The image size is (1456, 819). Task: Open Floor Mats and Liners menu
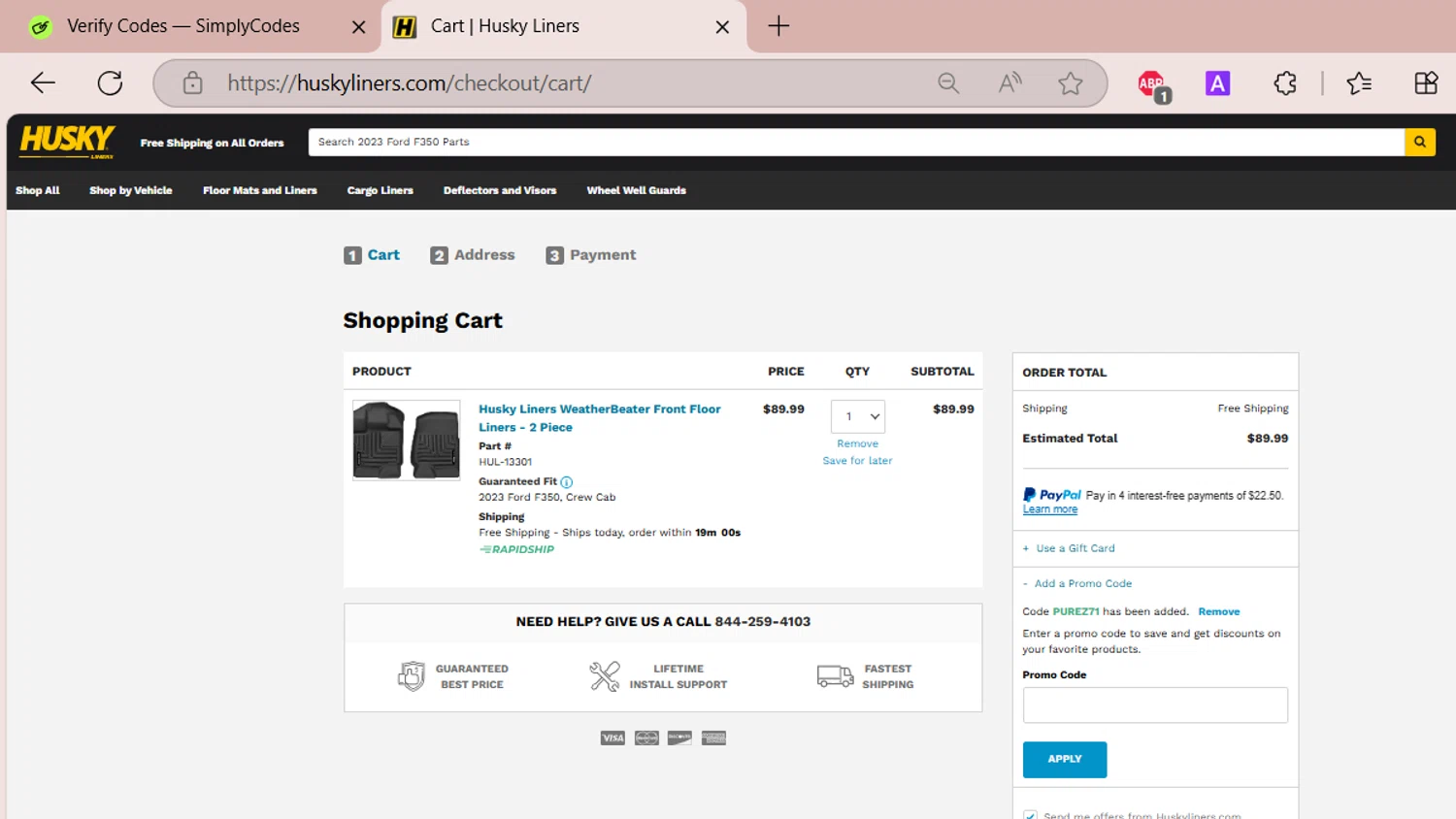(259, 190)
